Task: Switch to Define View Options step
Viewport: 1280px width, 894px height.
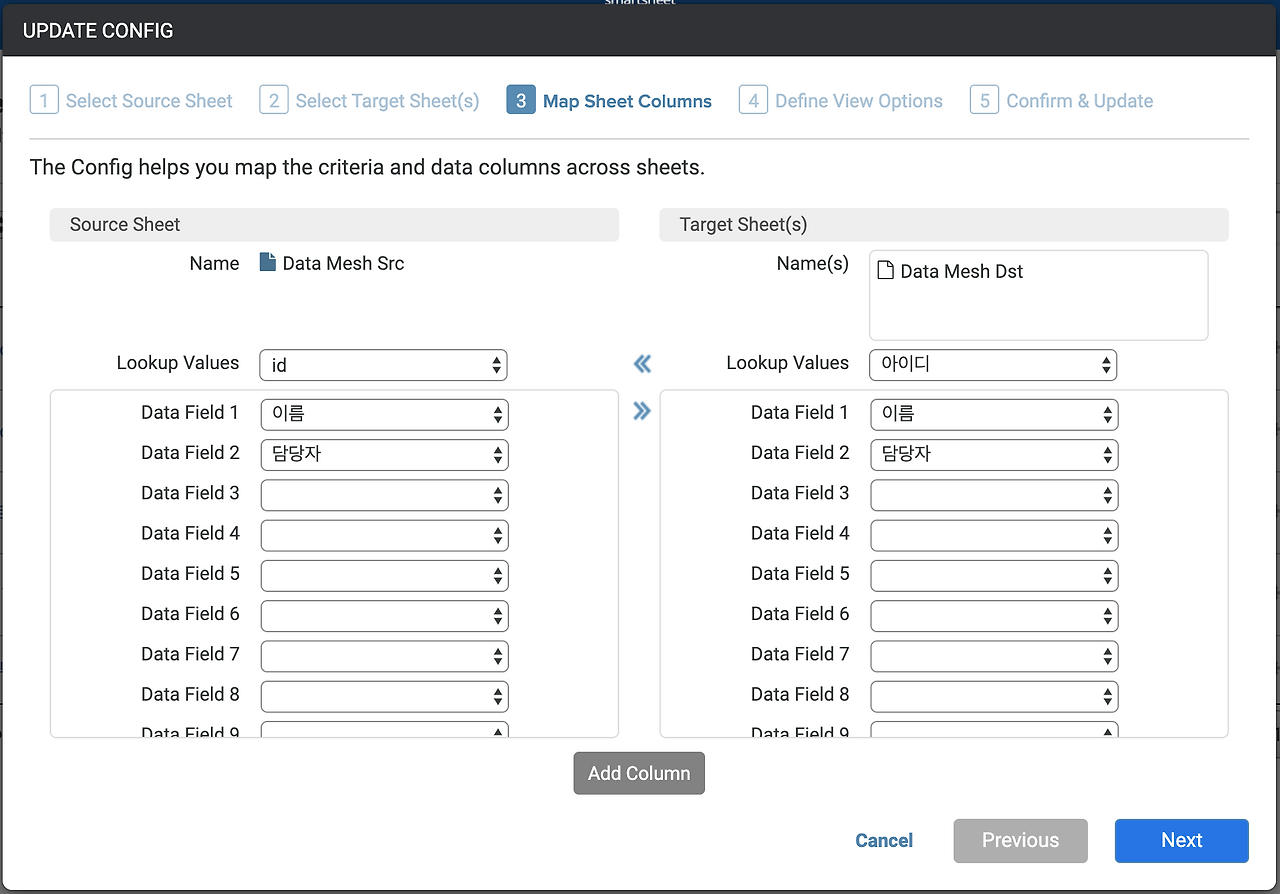Action: pos(858,101)
